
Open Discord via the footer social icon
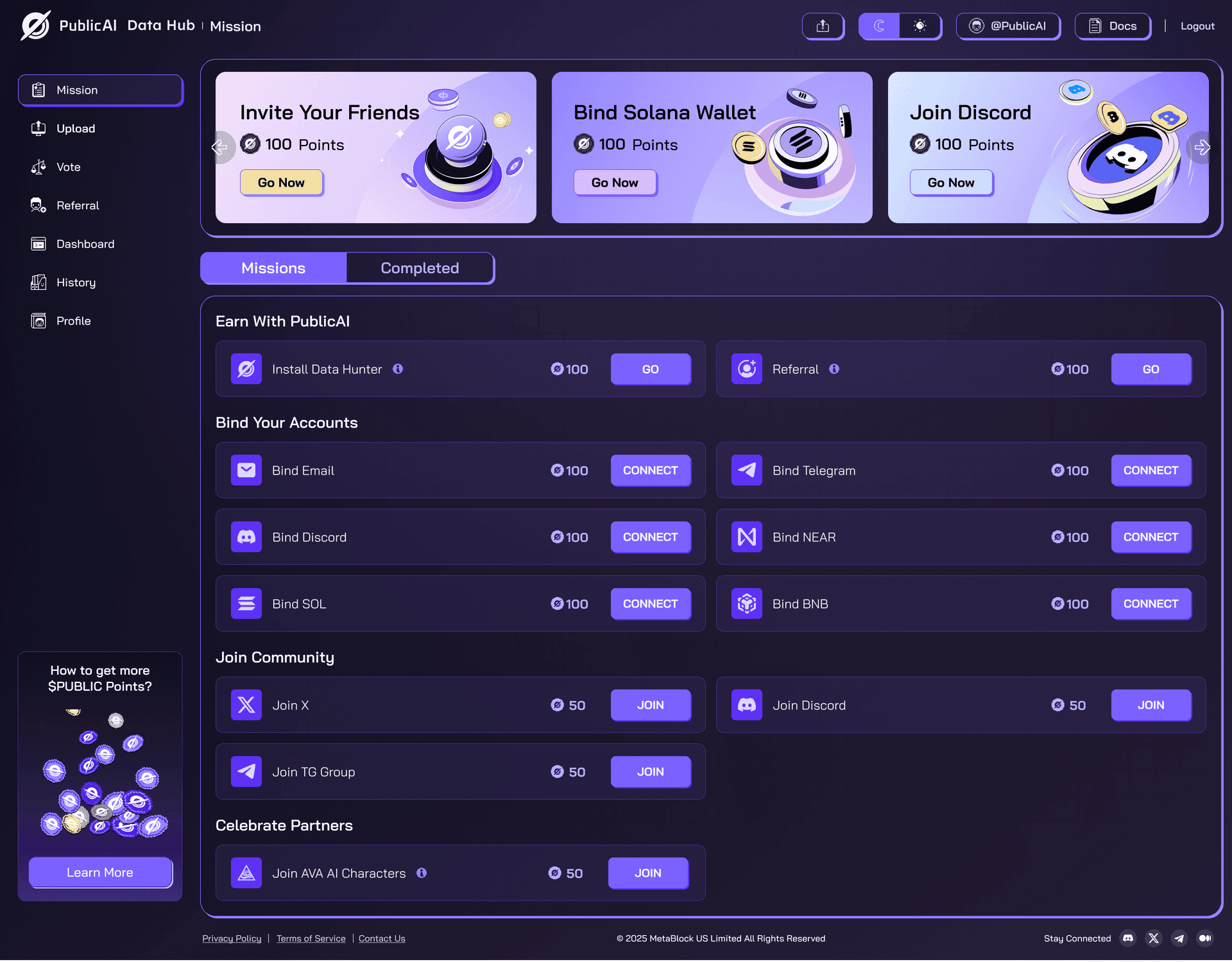(1128, 938)
